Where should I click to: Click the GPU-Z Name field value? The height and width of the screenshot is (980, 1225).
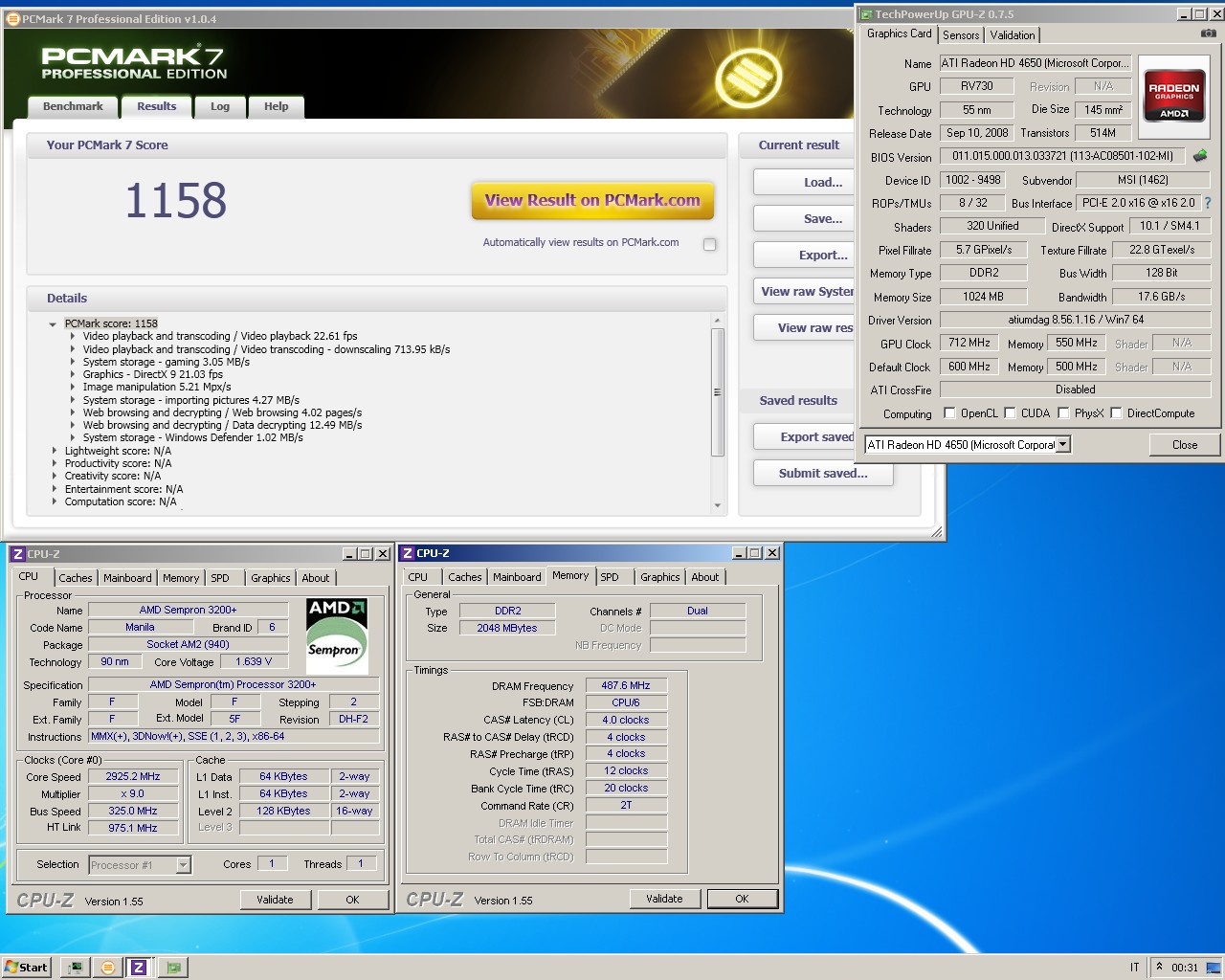1036,63
